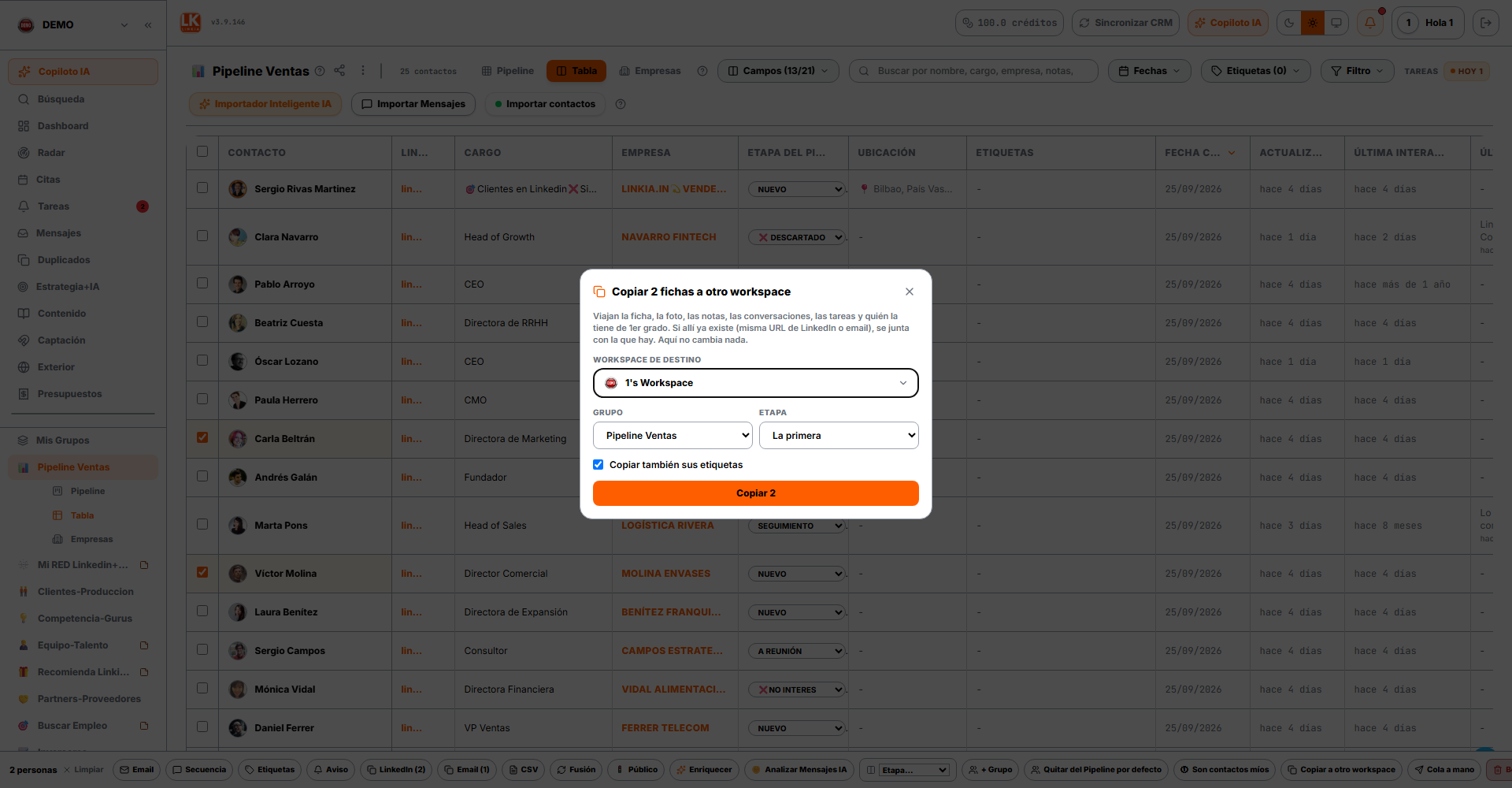Screen dimensions: 1512x788
Task: Click the share icon next to Pipeline Ventas
Action: click(x=339, y=70)
